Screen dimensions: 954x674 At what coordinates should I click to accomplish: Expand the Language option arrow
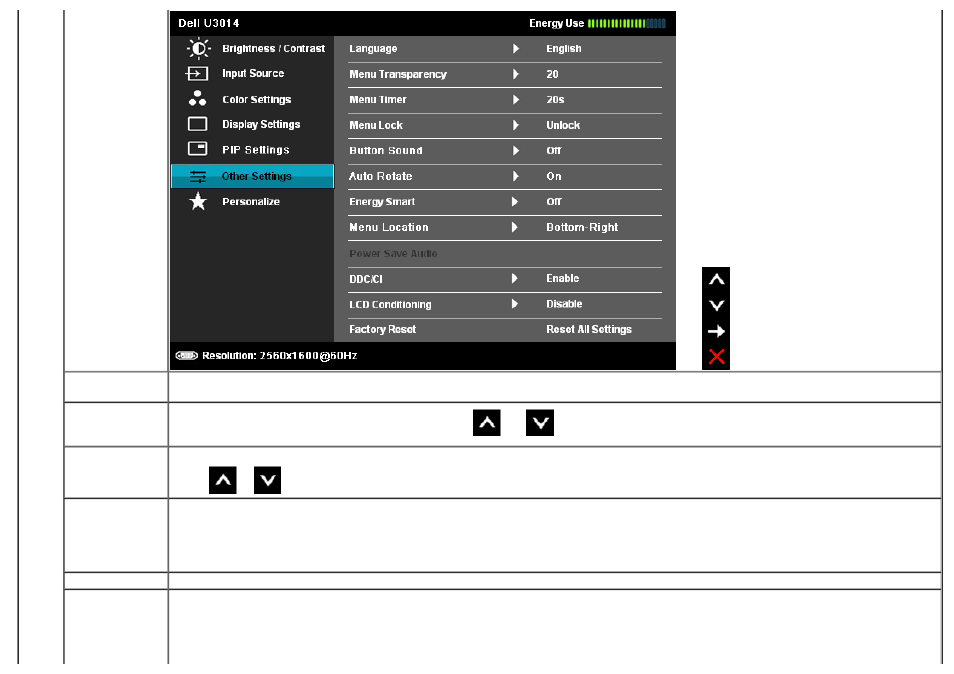click(515, 49)
